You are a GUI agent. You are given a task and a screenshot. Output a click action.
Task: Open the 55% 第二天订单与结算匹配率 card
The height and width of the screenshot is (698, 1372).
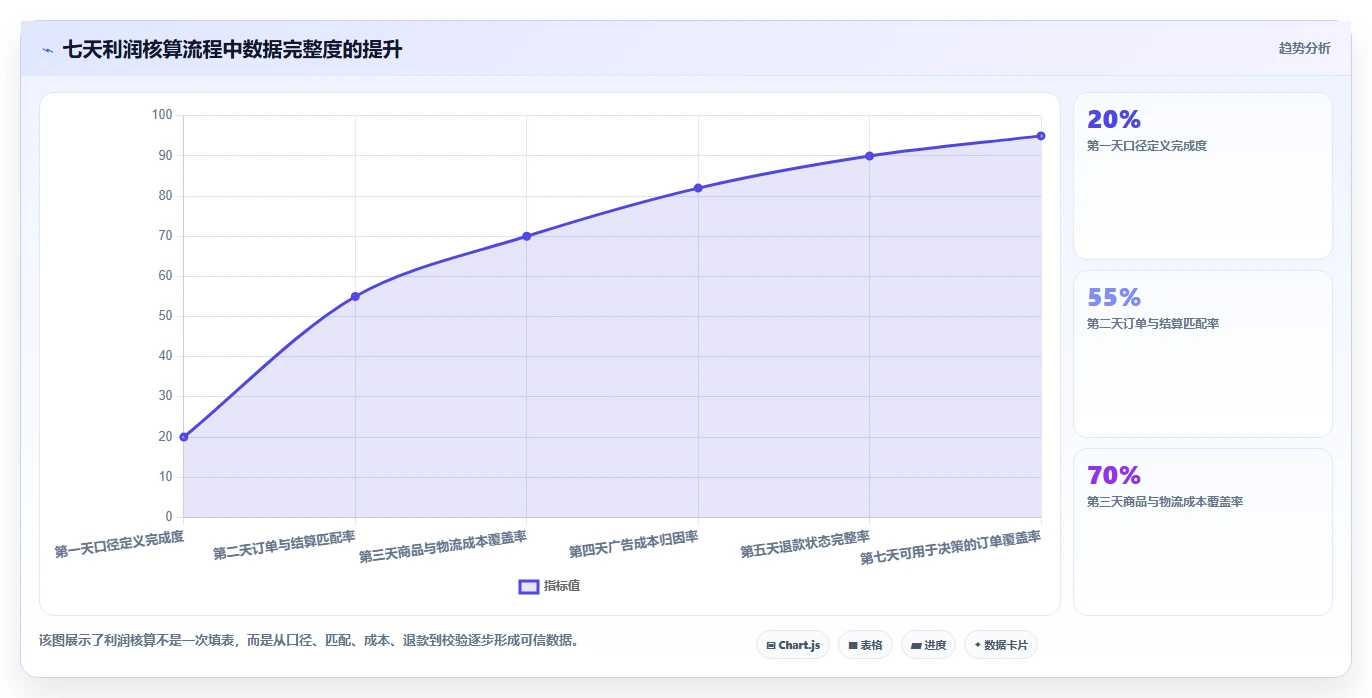(1202, 354)
